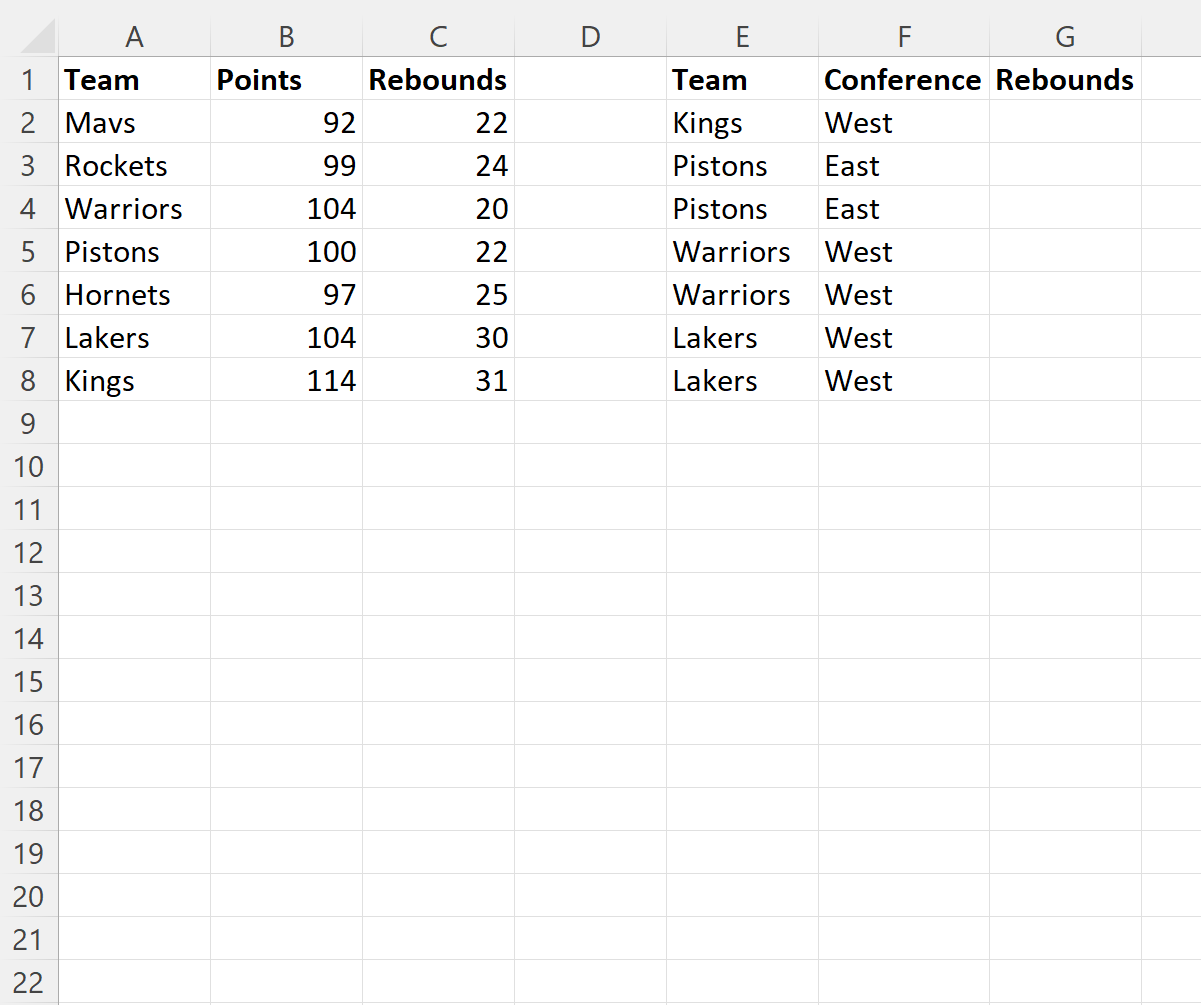Select row 1 header

28,80
